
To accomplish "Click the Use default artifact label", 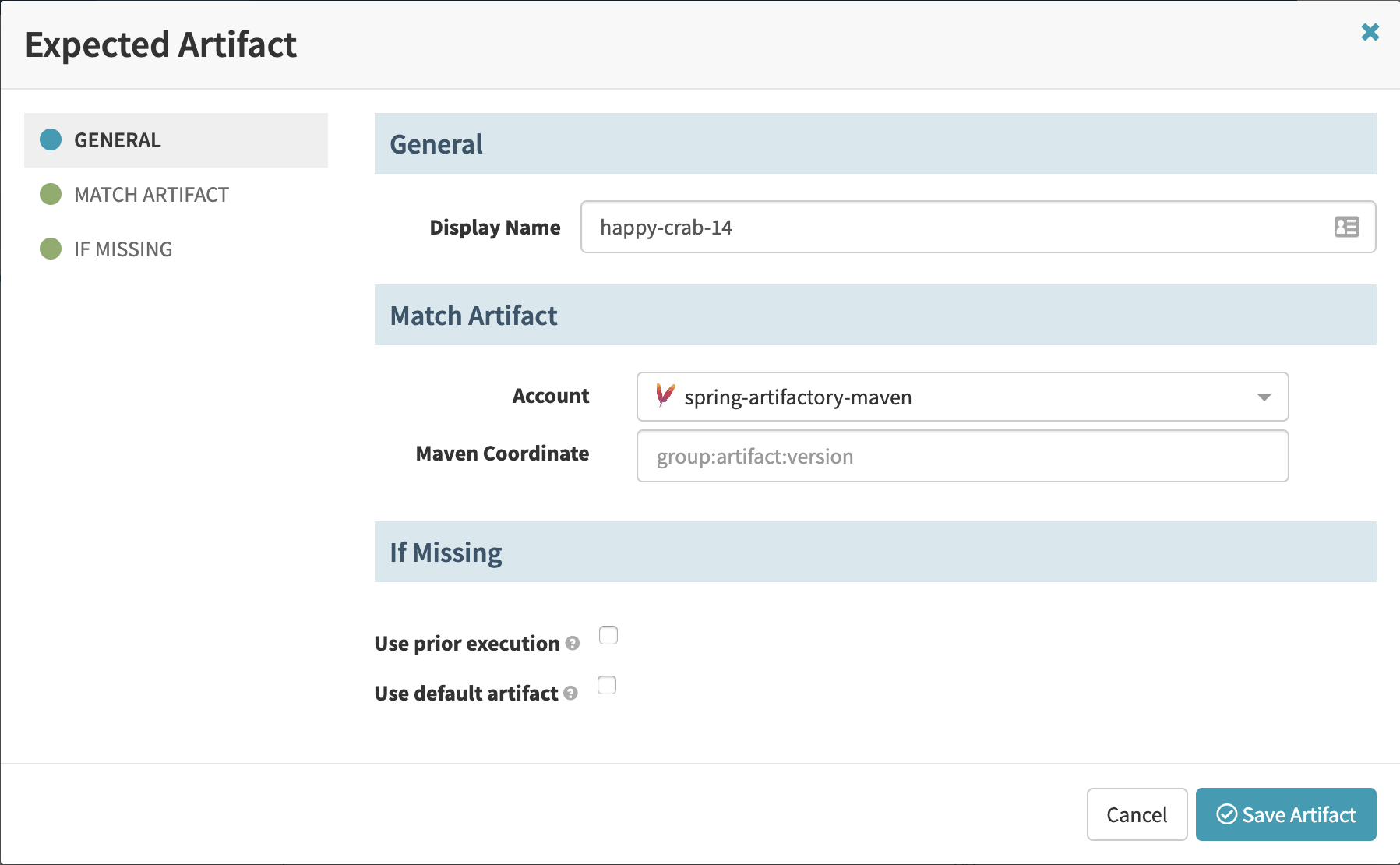I will [x=466, y=694].
